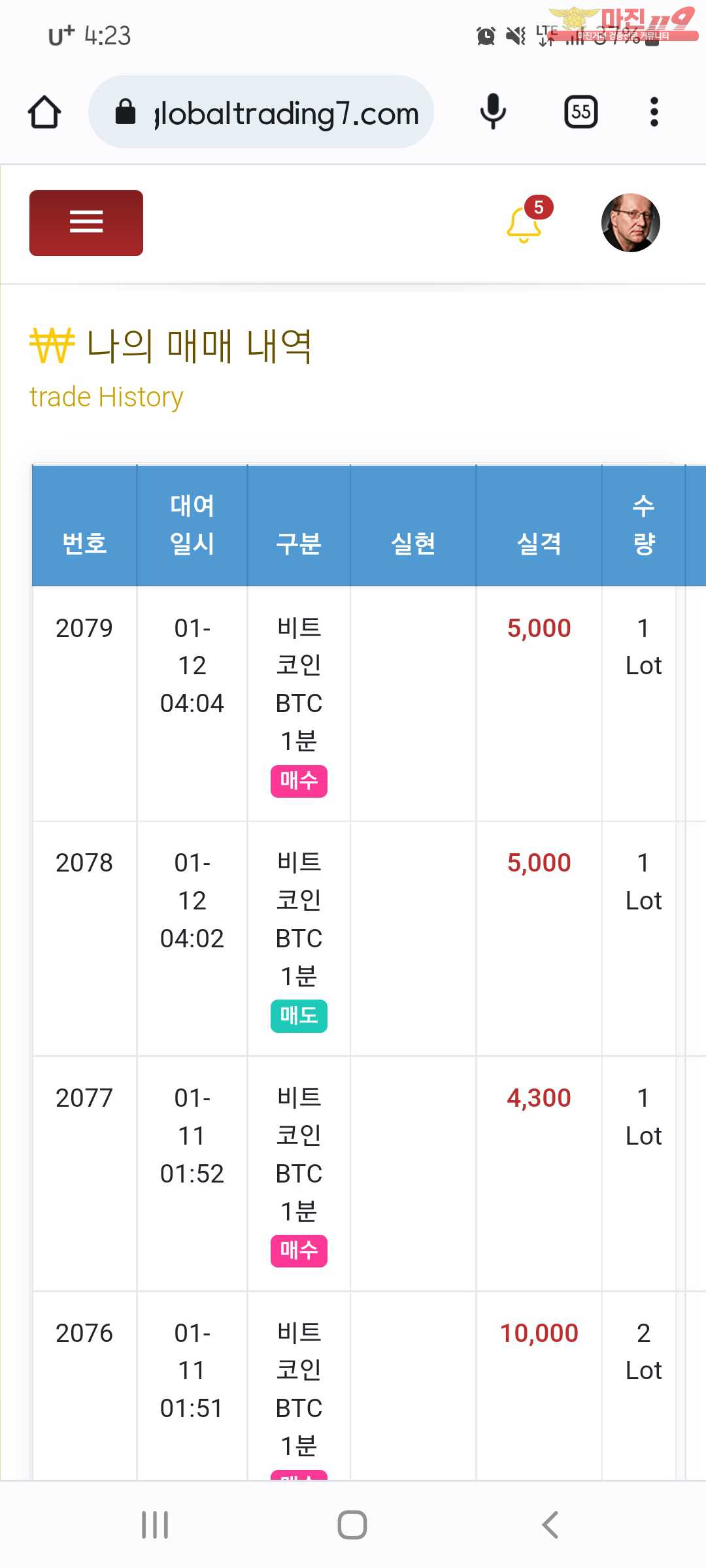Click the 실격 column header
Viewport: 706px width, 1568px height.
(x=539, y=543)
